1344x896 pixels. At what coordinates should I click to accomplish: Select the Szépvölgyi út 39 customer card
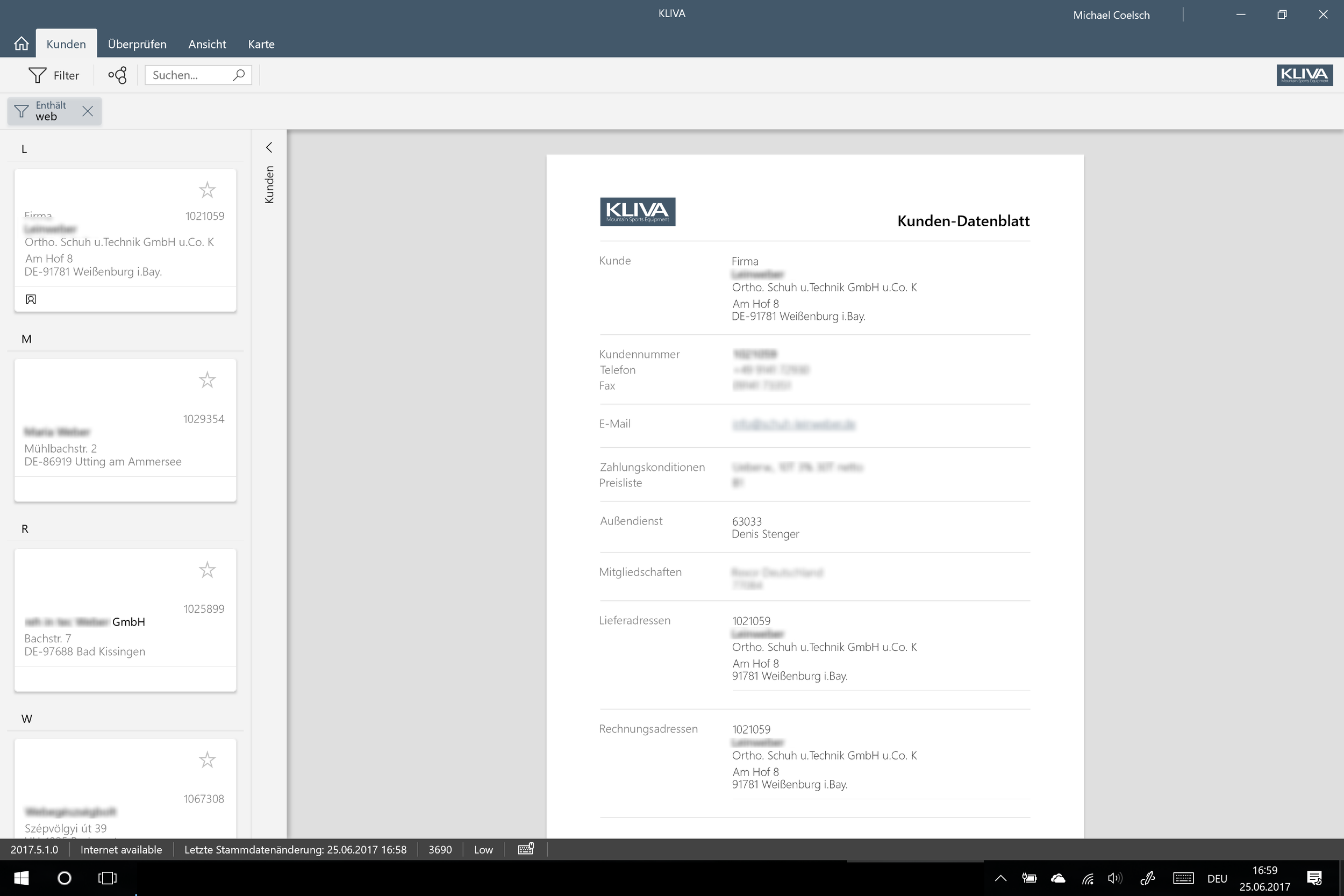[125, 789]
